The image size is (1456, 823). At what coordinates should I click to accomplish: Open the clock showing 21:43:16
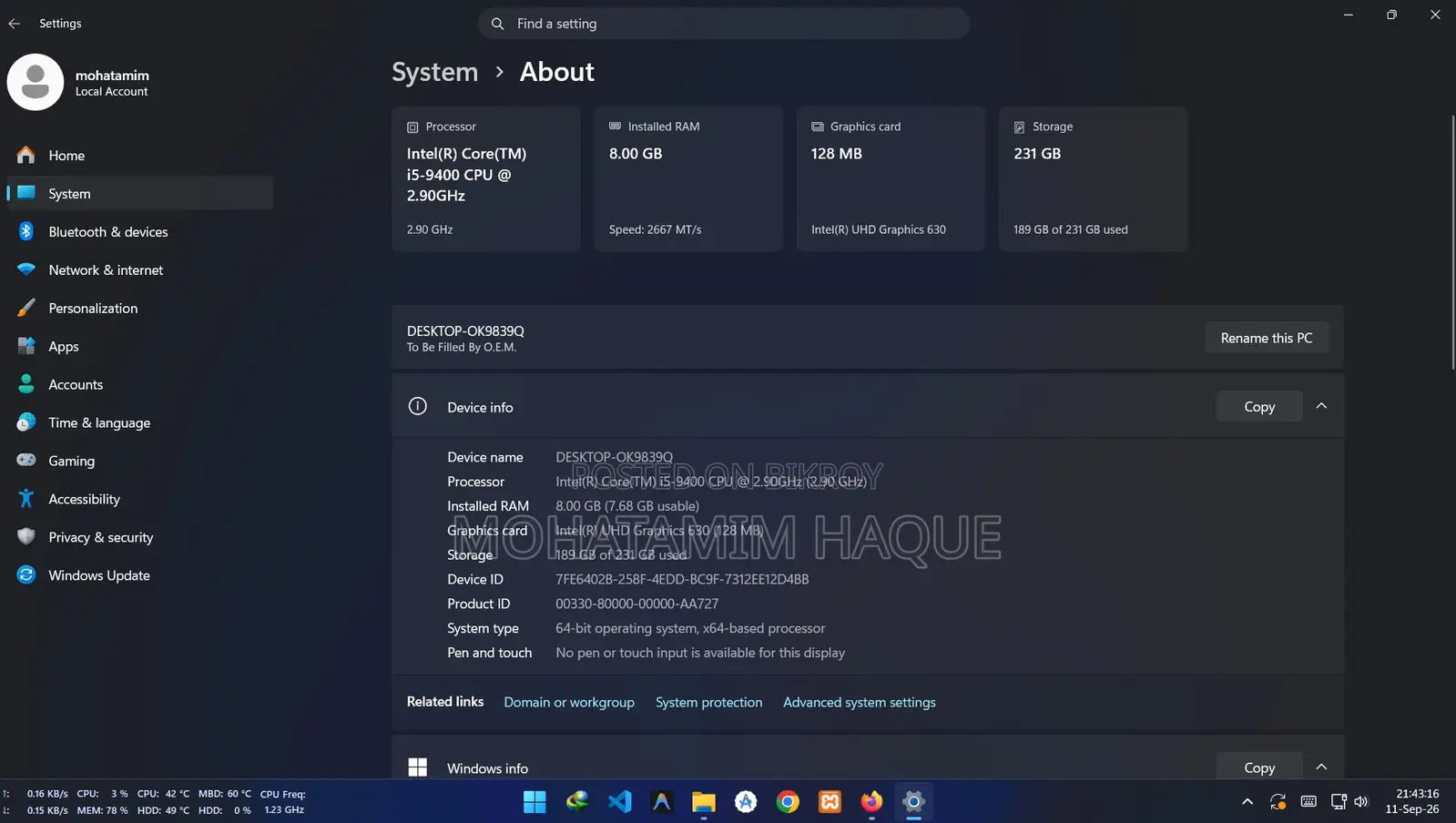[1413, 801]
